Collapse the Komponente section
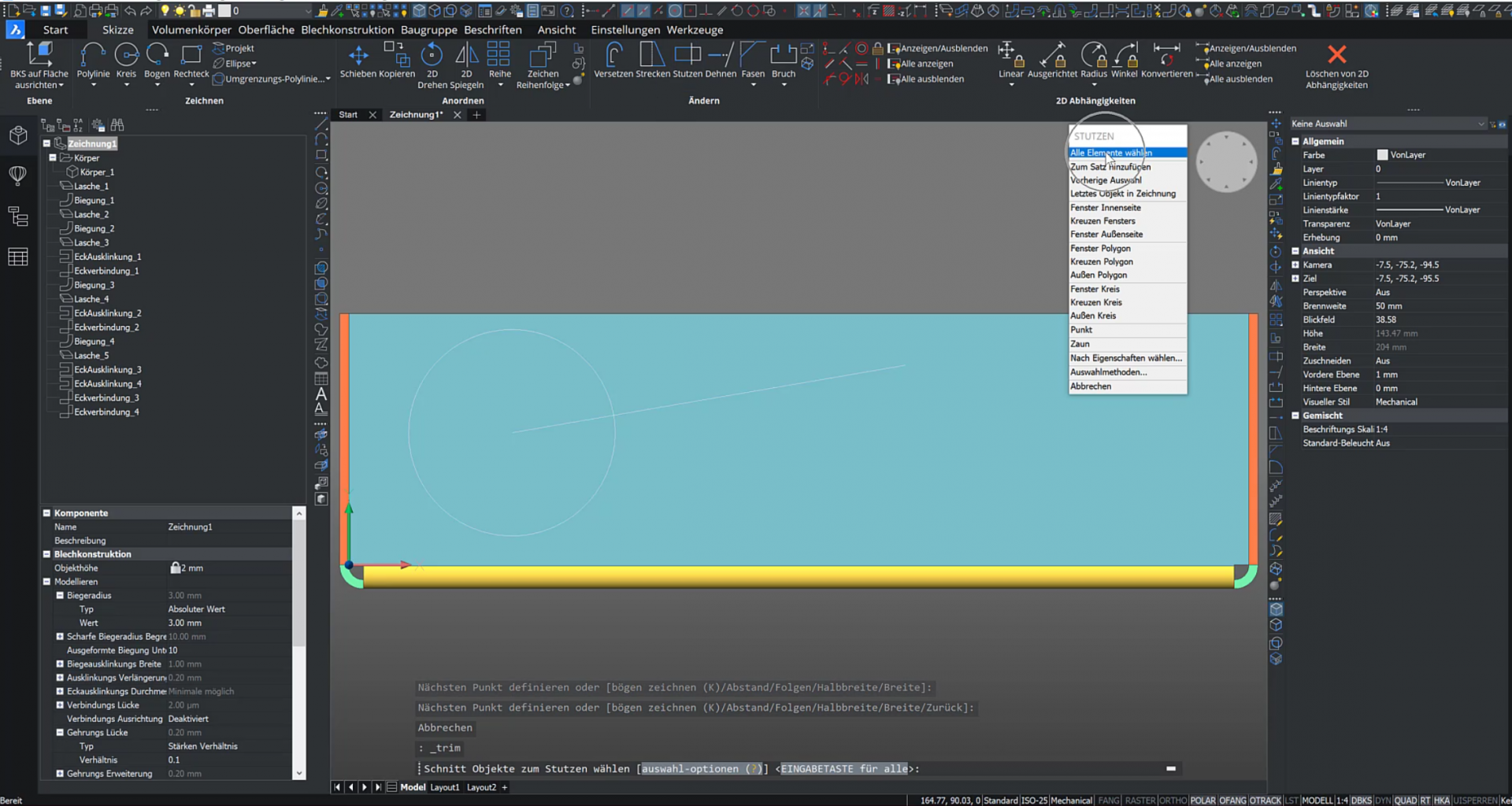 point(46,513)
